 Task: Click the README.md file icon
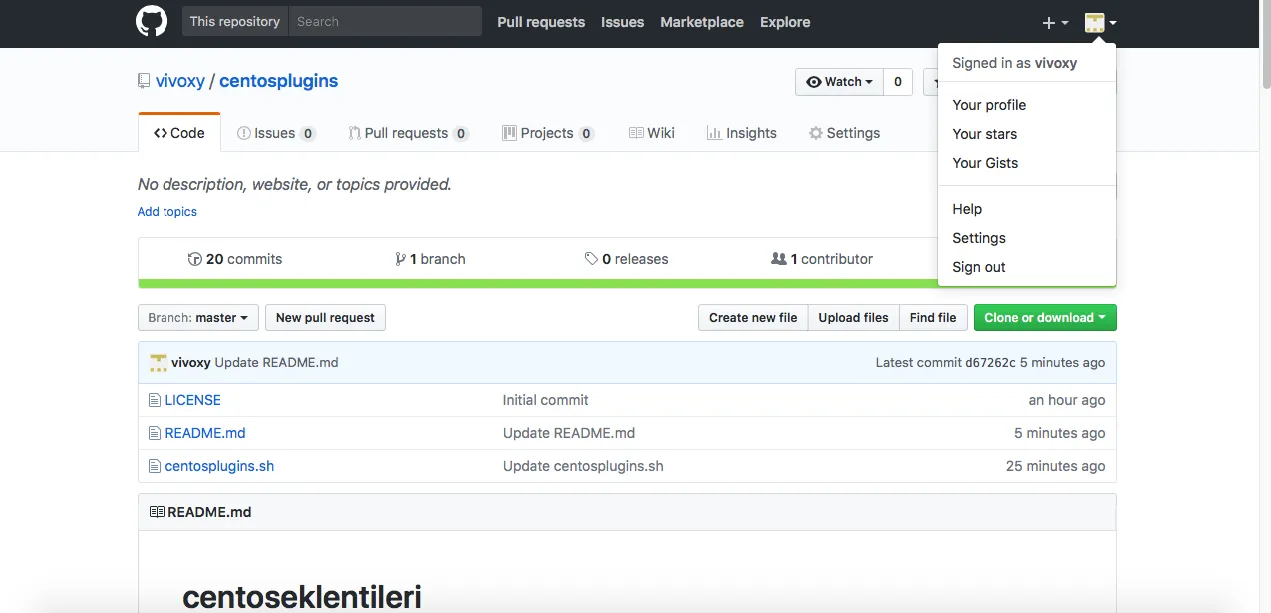pyautogui.click(x=154, y=432)
